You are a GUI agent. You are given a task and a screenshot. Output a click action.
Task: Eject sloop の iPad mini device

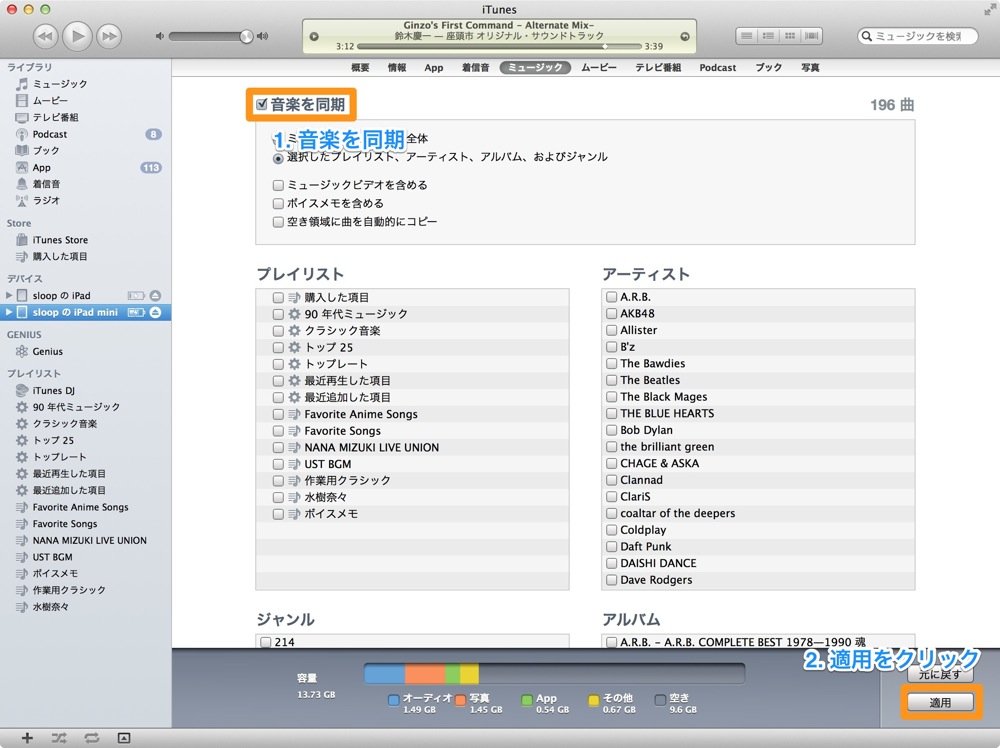coord(155,312)
